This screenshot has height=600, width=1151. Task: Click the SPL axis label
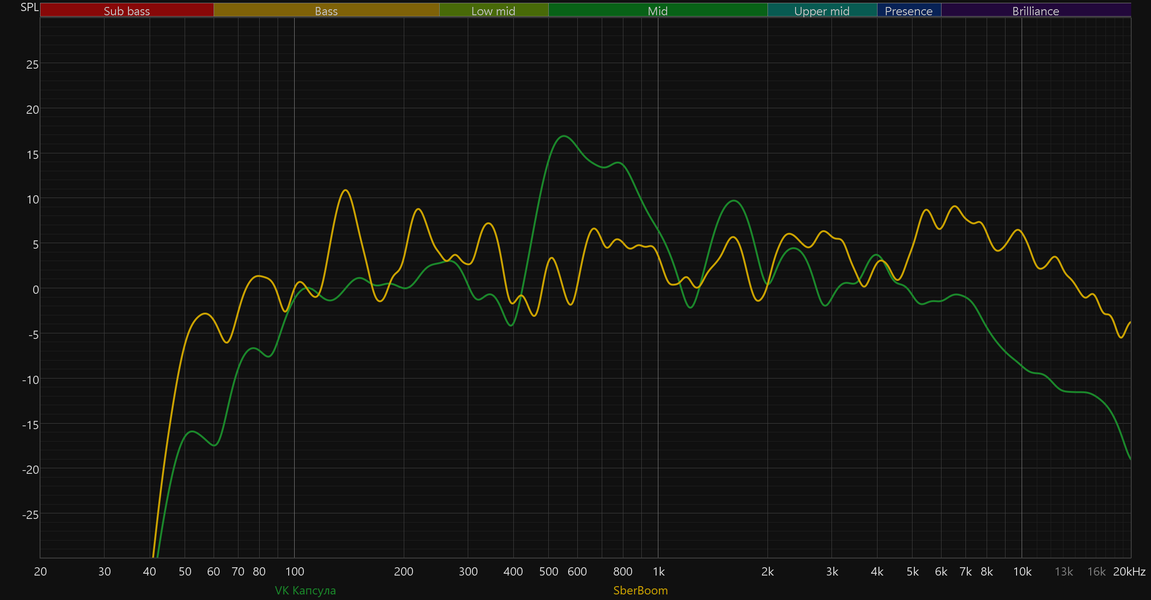tap(29, 7)
